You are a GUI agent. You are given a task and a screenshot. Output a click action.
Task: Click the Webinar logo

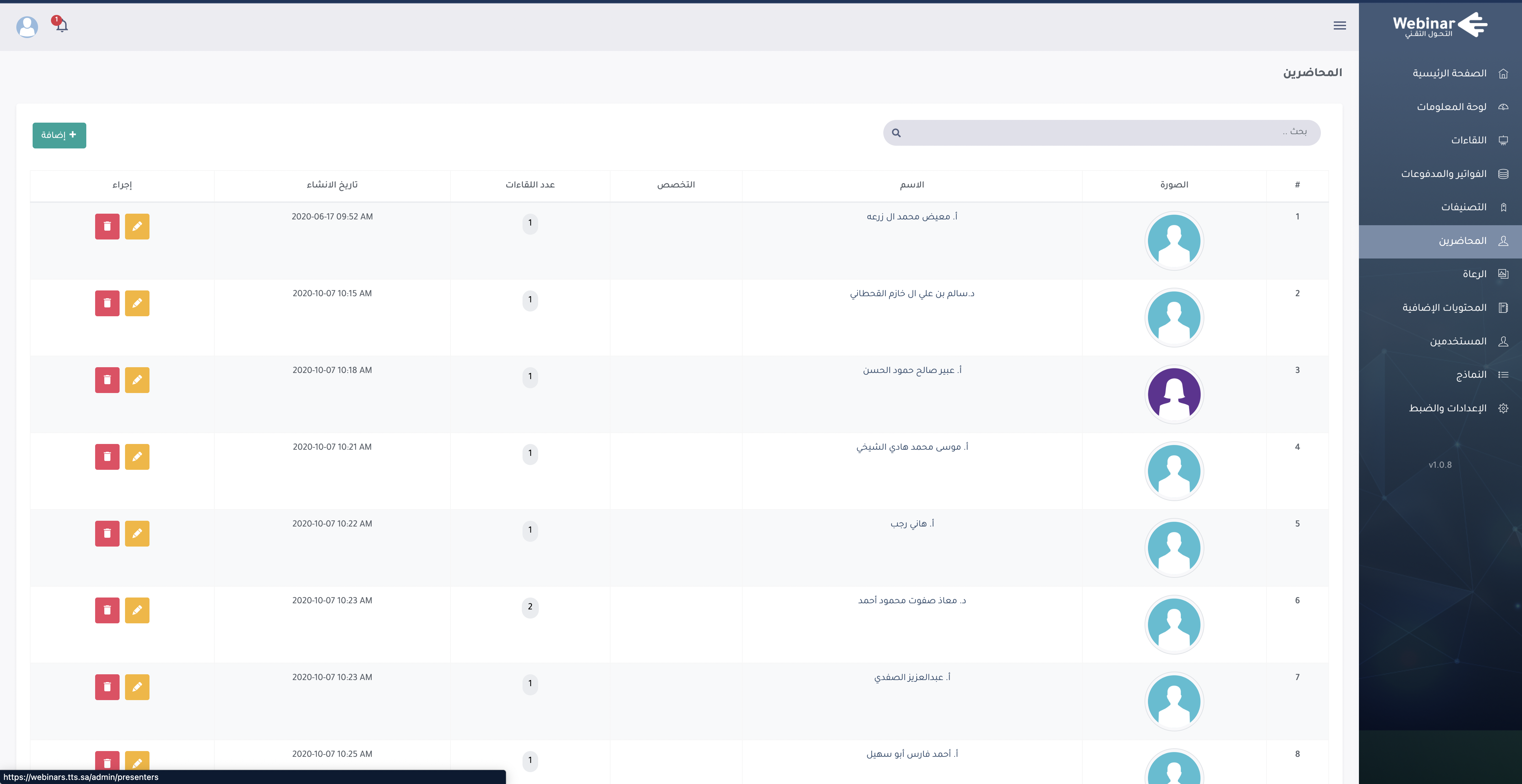[x=1440, y=25]
